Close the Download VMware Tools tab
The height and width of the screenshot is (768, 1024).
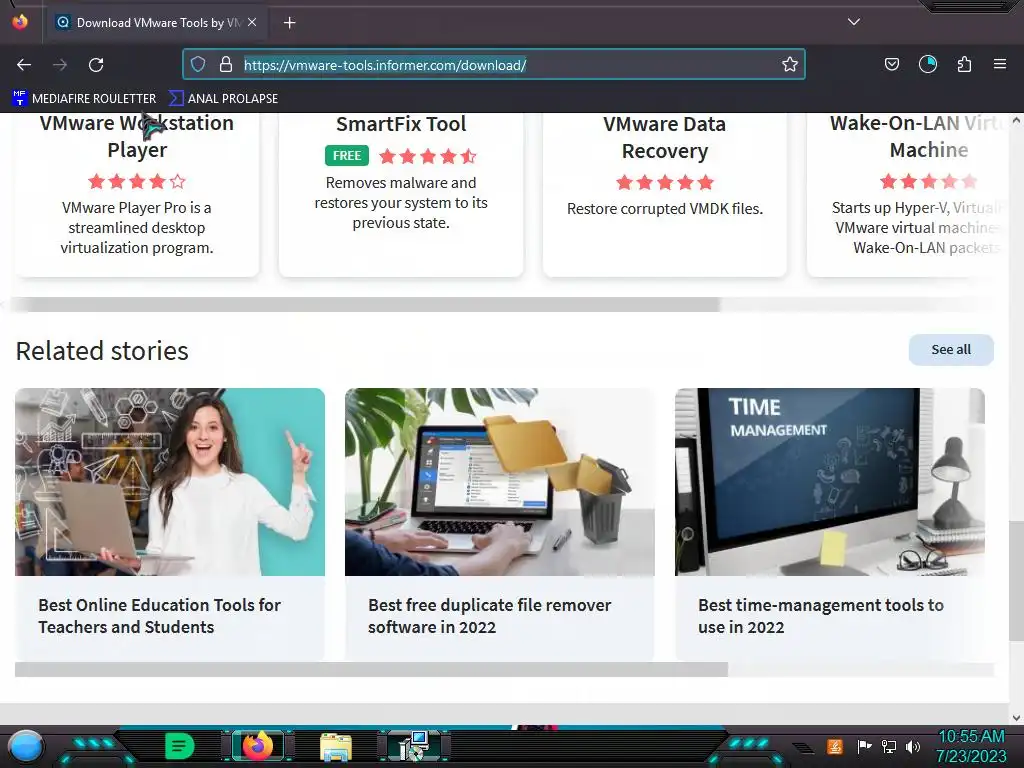(252, 22)
